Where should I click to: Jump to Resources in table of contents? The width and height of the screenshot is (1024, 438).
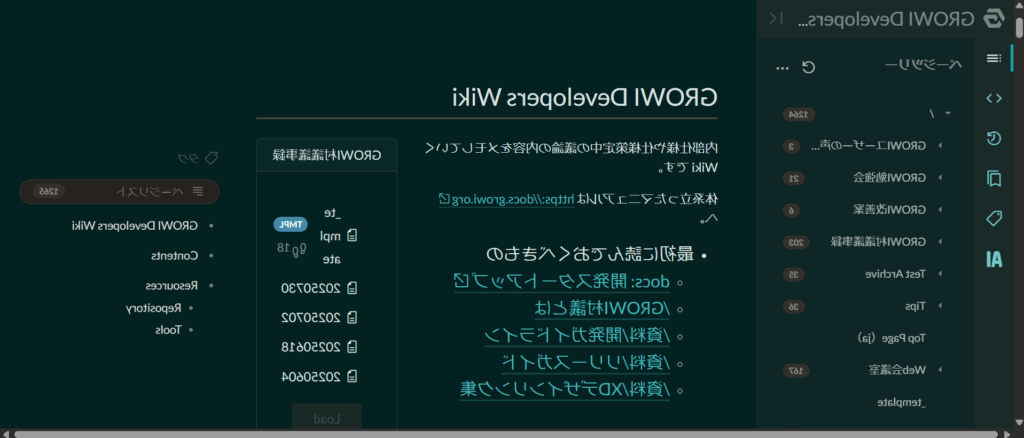tap(171, 286)
